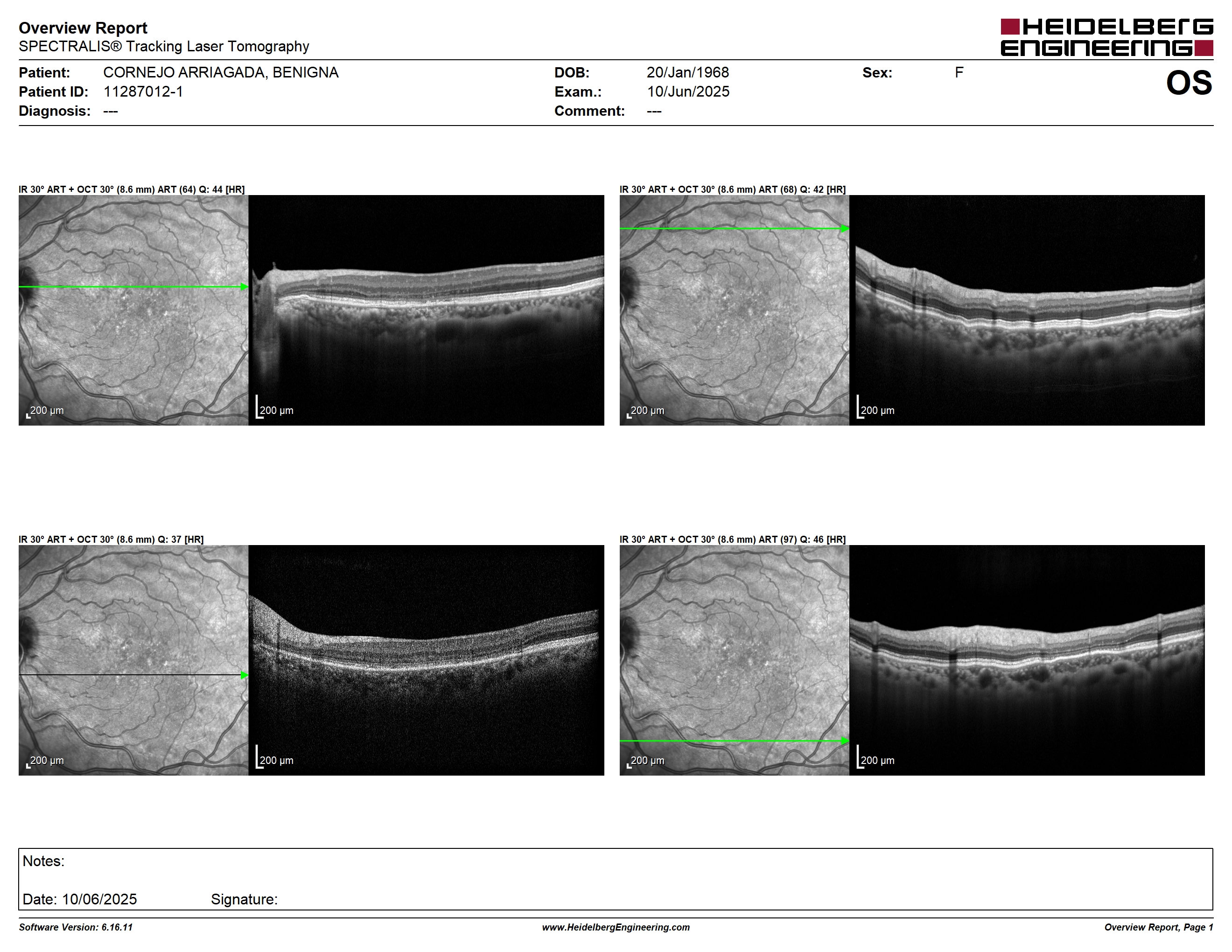This screenshot has height=952, width=1232.
Task: Open the noisy bottom-left OCT B-scan
Action: point(427,660)
